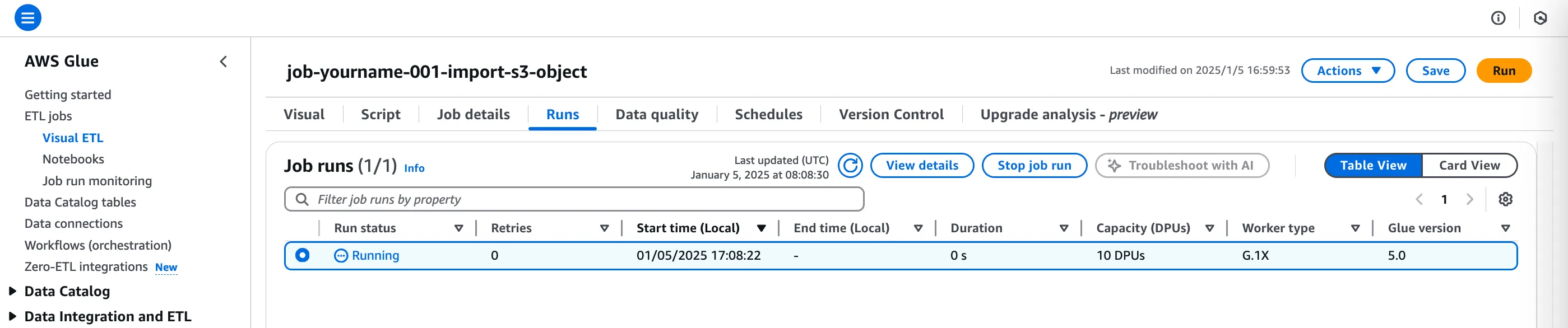Screen dimensions: 1568x328
Task: Go to previous page of job runs
Action: 1419,199
